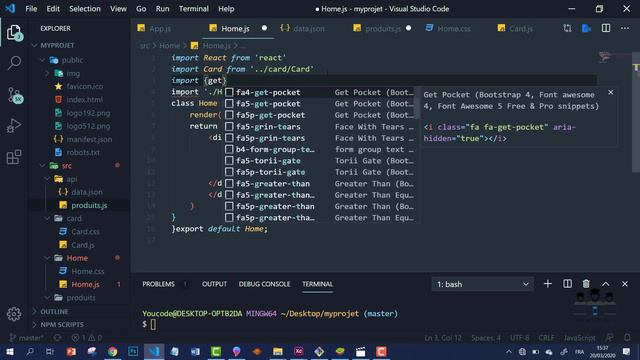Open Card.css in the explorer
Screen dimensions: 640x360
(85, 231)
